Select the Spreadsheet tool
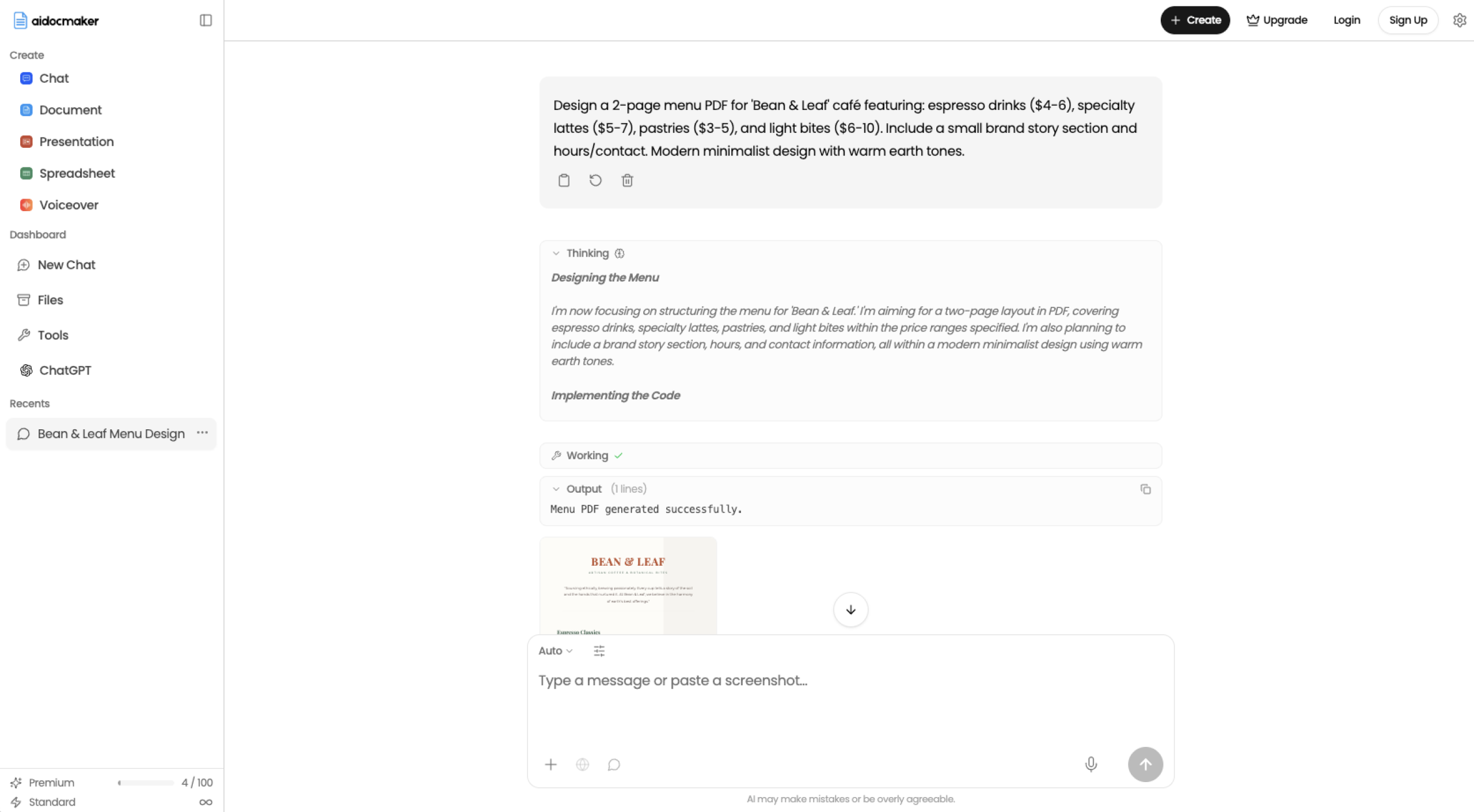The image size is (1474, 812). 77,173
